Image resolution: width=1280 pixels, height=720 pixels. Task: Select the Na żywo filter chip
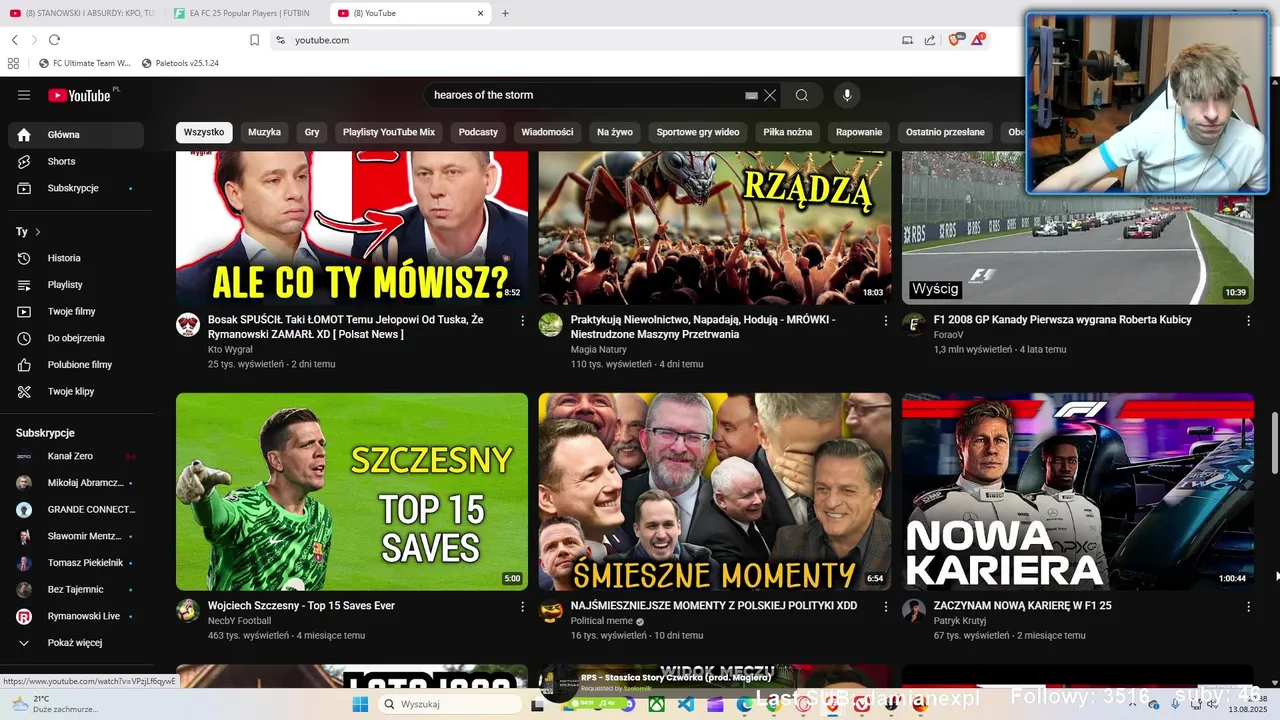(615, 132)
